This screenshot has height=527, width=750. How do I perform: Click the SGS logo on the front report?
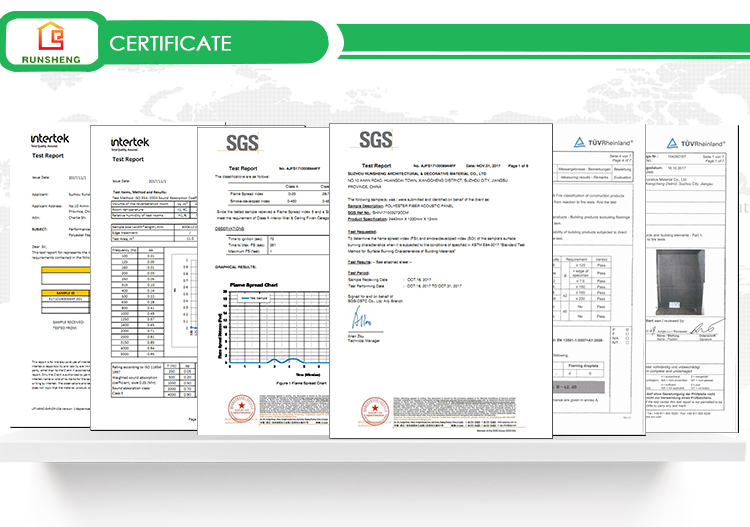pyautogui.click(x=375, y=138)
